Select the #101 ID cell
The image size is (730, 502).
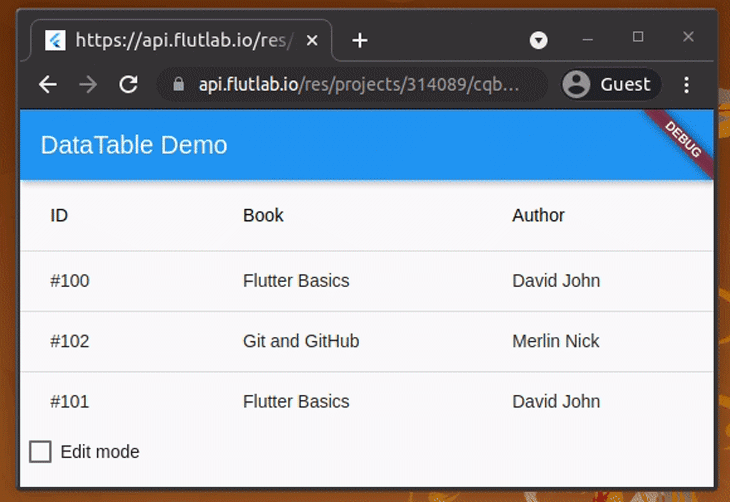70,401
